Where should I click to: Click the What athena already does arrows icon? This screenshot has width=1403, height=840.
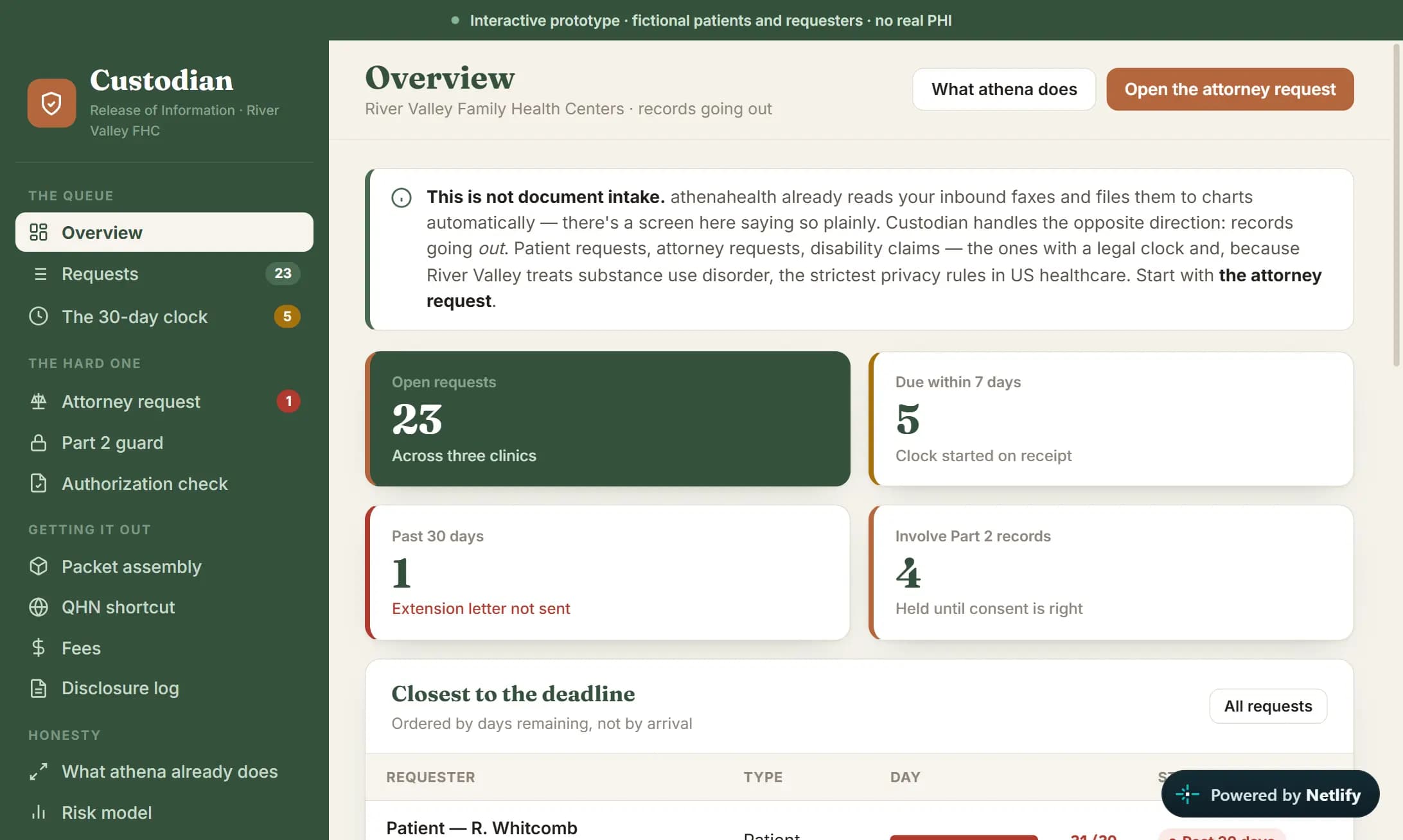point(39,771)
